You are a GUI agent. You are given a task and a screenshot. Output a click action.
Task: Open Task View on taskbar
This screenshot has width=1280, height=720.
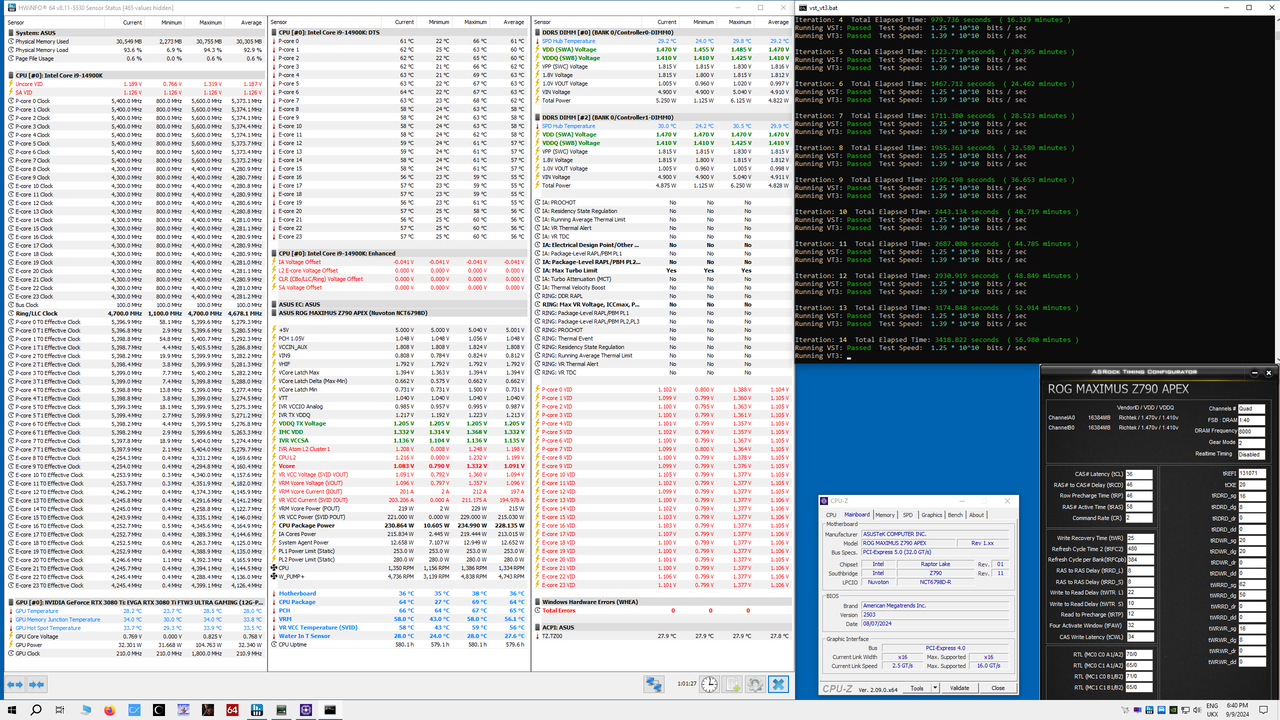(x=61, y=709)
